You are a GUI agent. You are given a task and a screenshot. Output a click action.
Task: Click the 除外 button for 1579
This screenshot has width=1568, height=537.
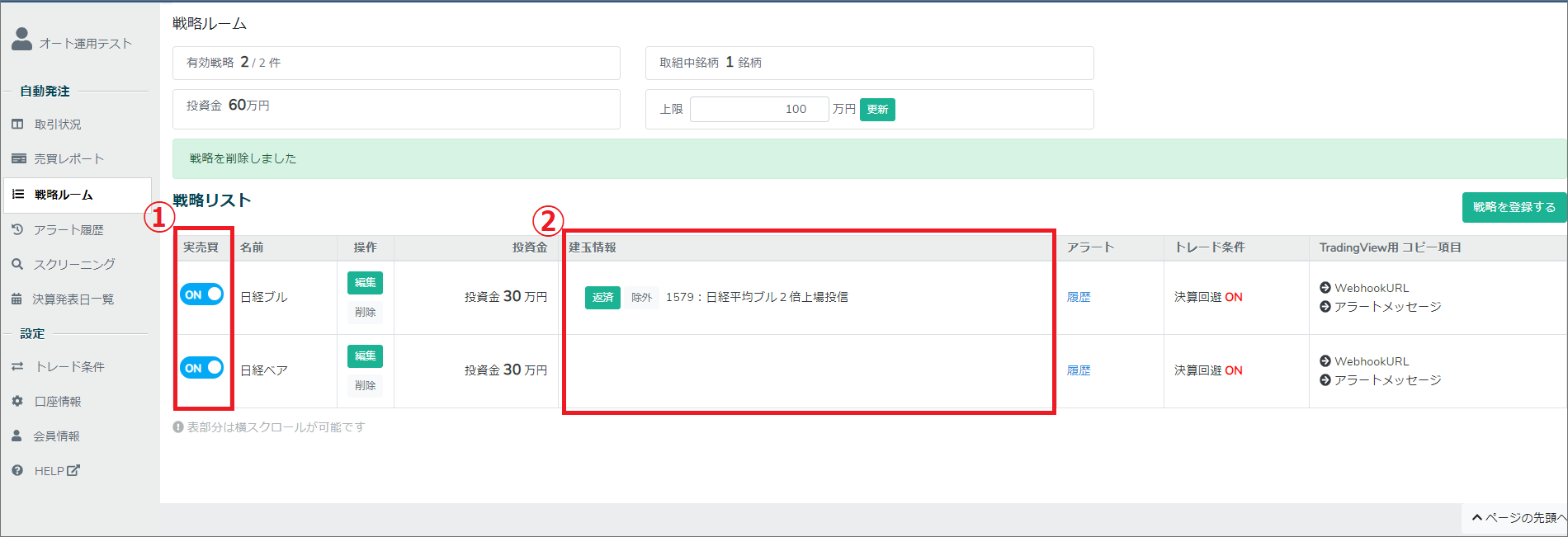(x=641, y=297)
